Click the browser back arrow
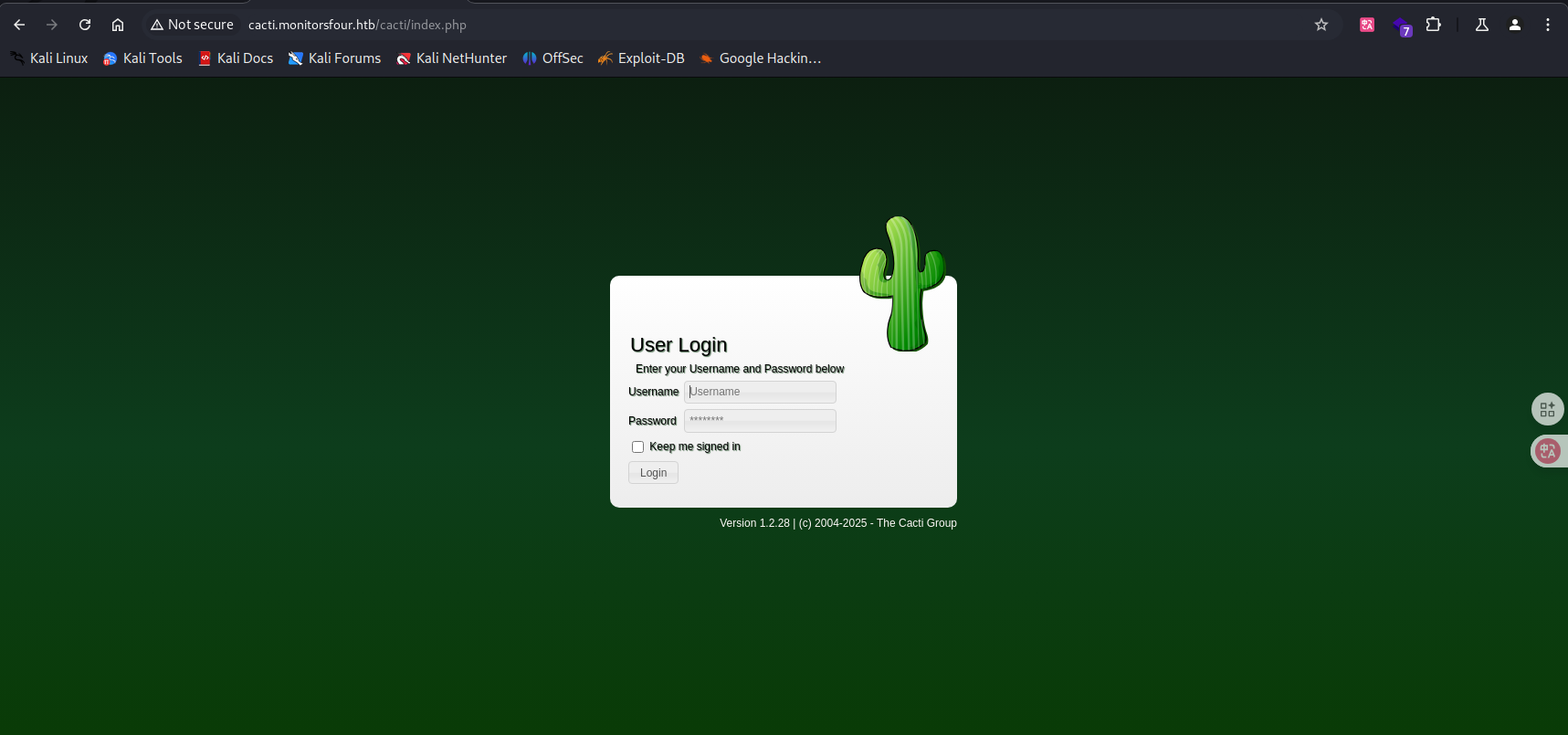The width and height of the screenshot is (1568, 735). [x=19, y=25]
